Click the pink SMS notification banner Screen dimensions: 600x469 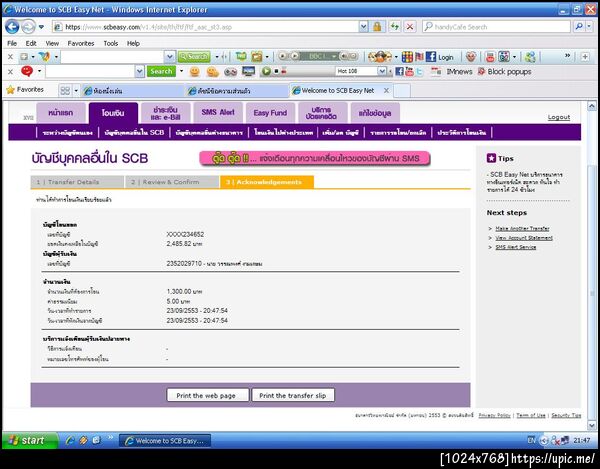click(x=315, y=158)
